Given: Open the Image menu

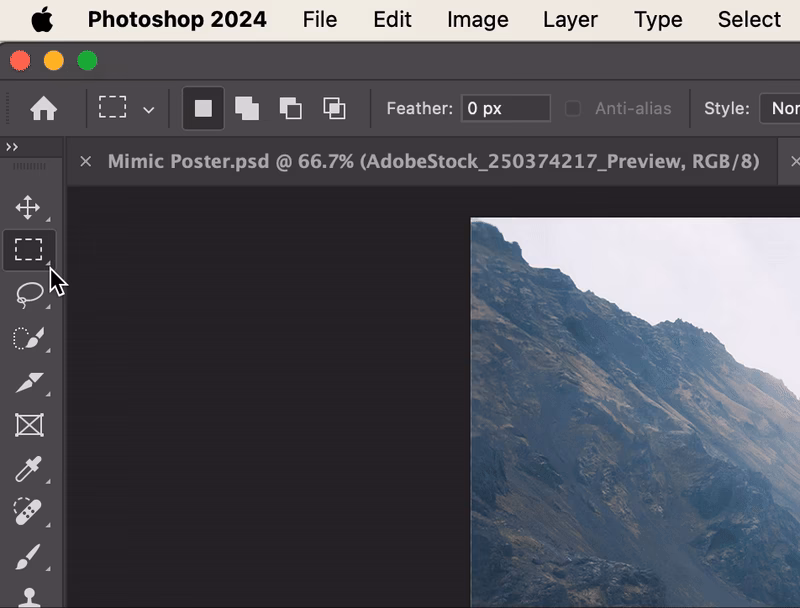Looking at the screenshot, I should pyautogui.click(x=477, y=19).
